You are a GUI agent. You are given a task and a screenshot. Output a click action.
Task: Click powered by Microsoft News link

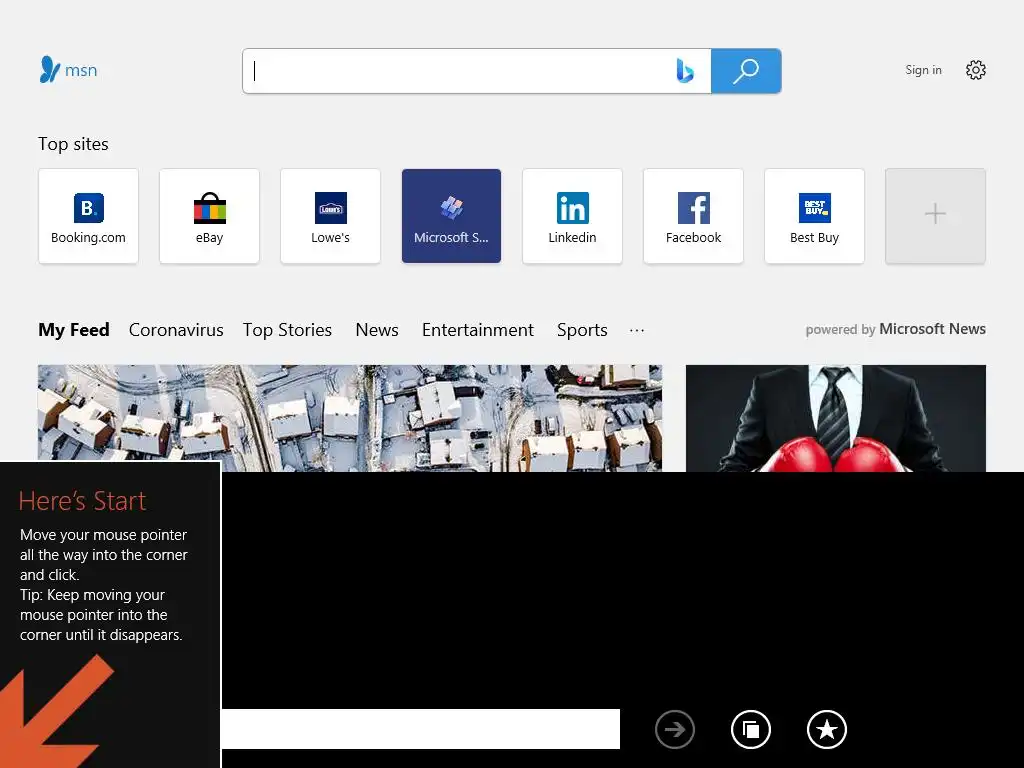point(895,329)
